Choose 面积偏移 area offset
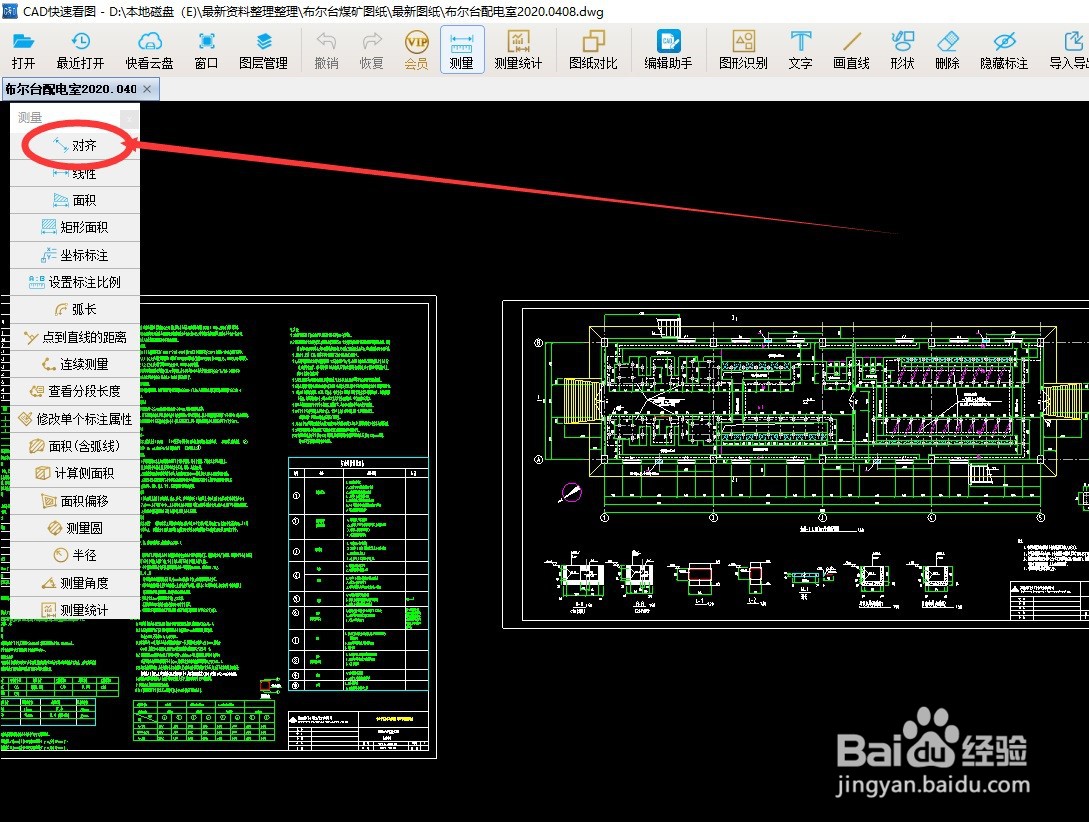This screenshot has width=1089, height=822. 75,501
